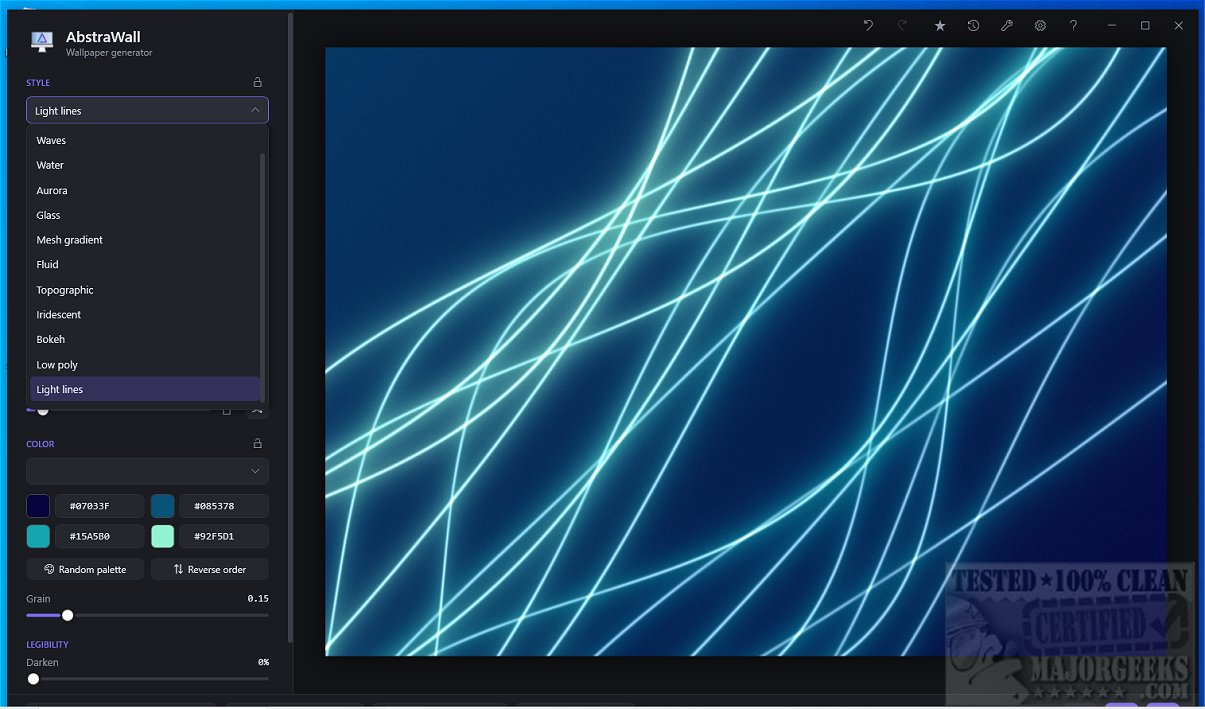This screenshot has width=1205, height=709.
Task: Open favorites with the star icon
Action: coord(940,26)
